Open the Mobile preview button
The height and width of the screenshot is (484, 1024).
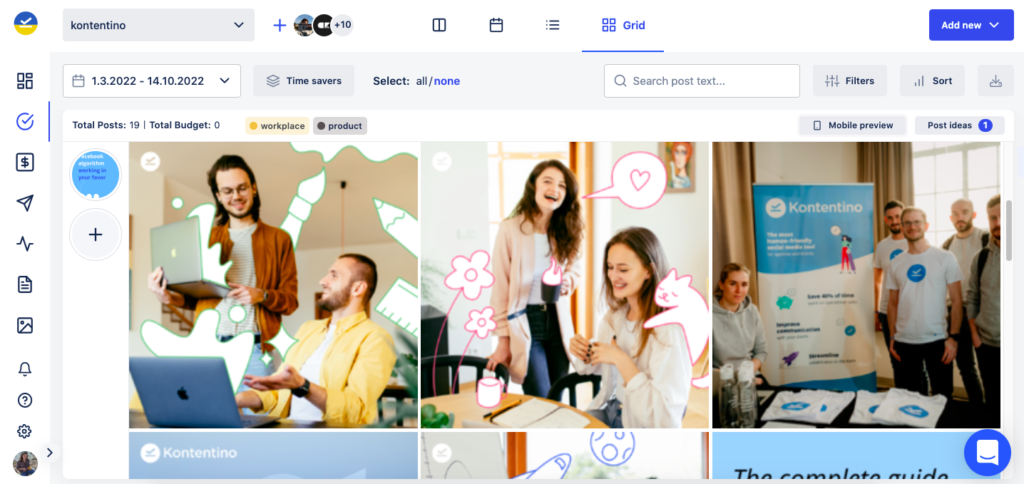(x=853, y=125)
